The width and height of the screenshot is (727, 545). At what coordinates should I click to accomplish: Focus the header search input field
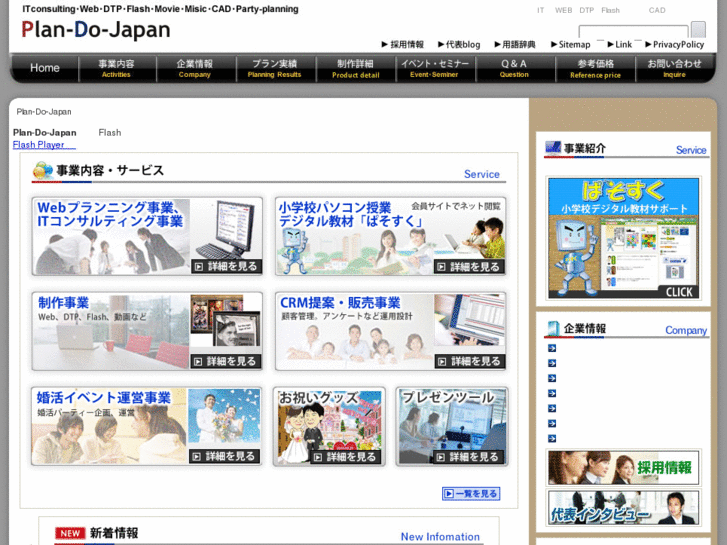[633, 31]
